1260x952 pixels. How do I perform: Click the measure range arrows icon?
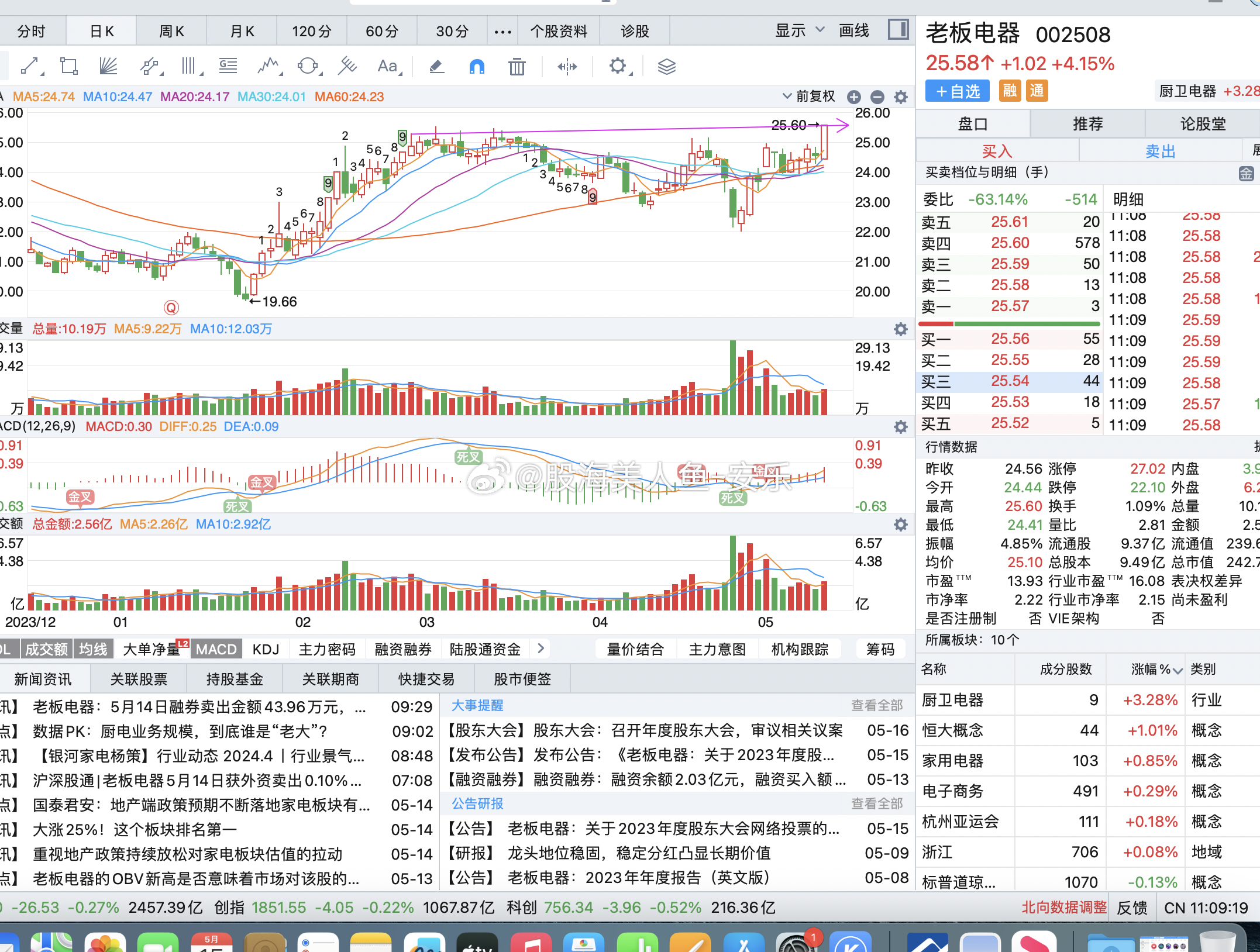click(x=567, y=67)
